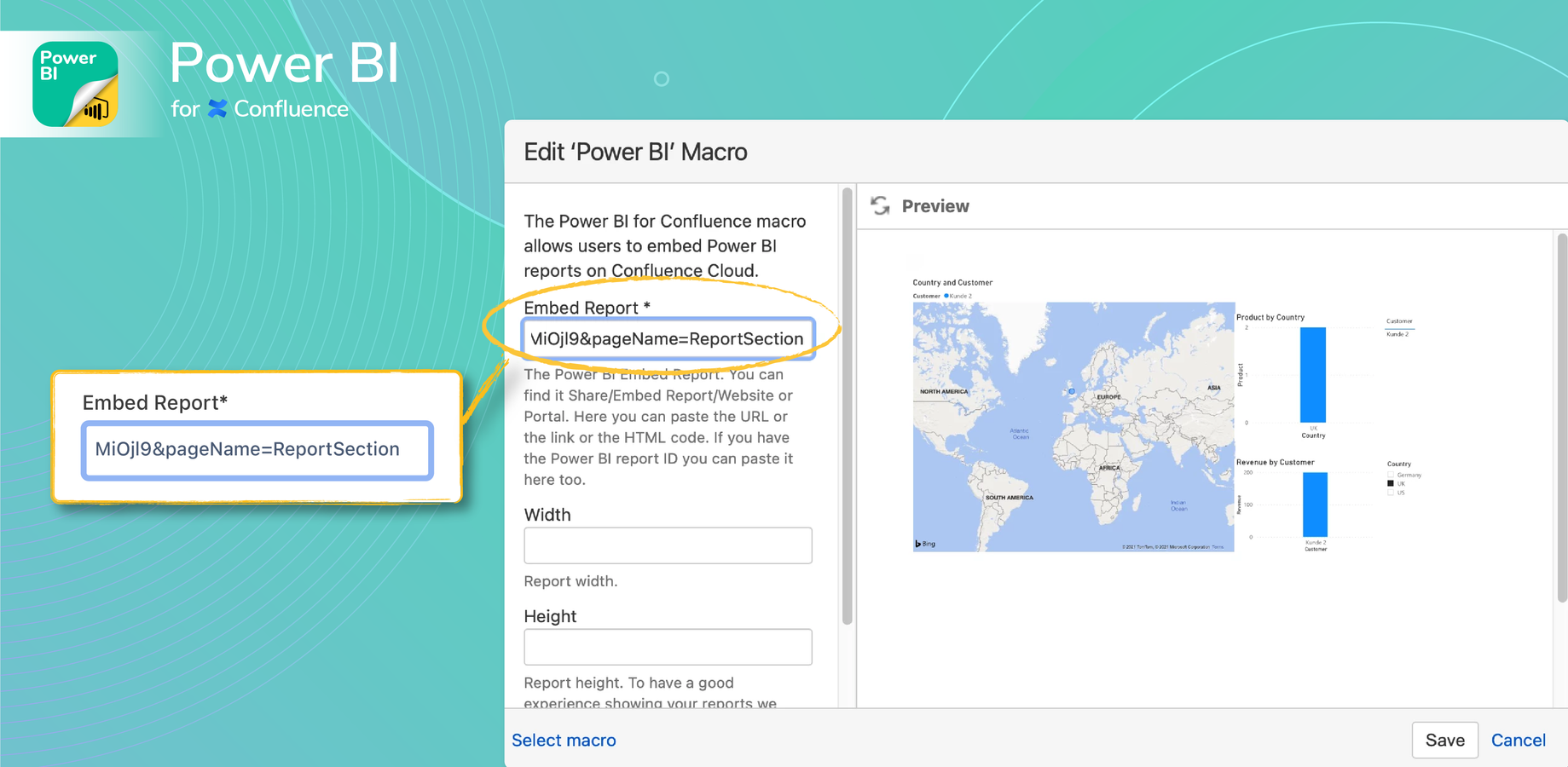Select Kunde 2 in the Customer slicer
Viewport: 1568px width, 767px height.
[1397, 334]
